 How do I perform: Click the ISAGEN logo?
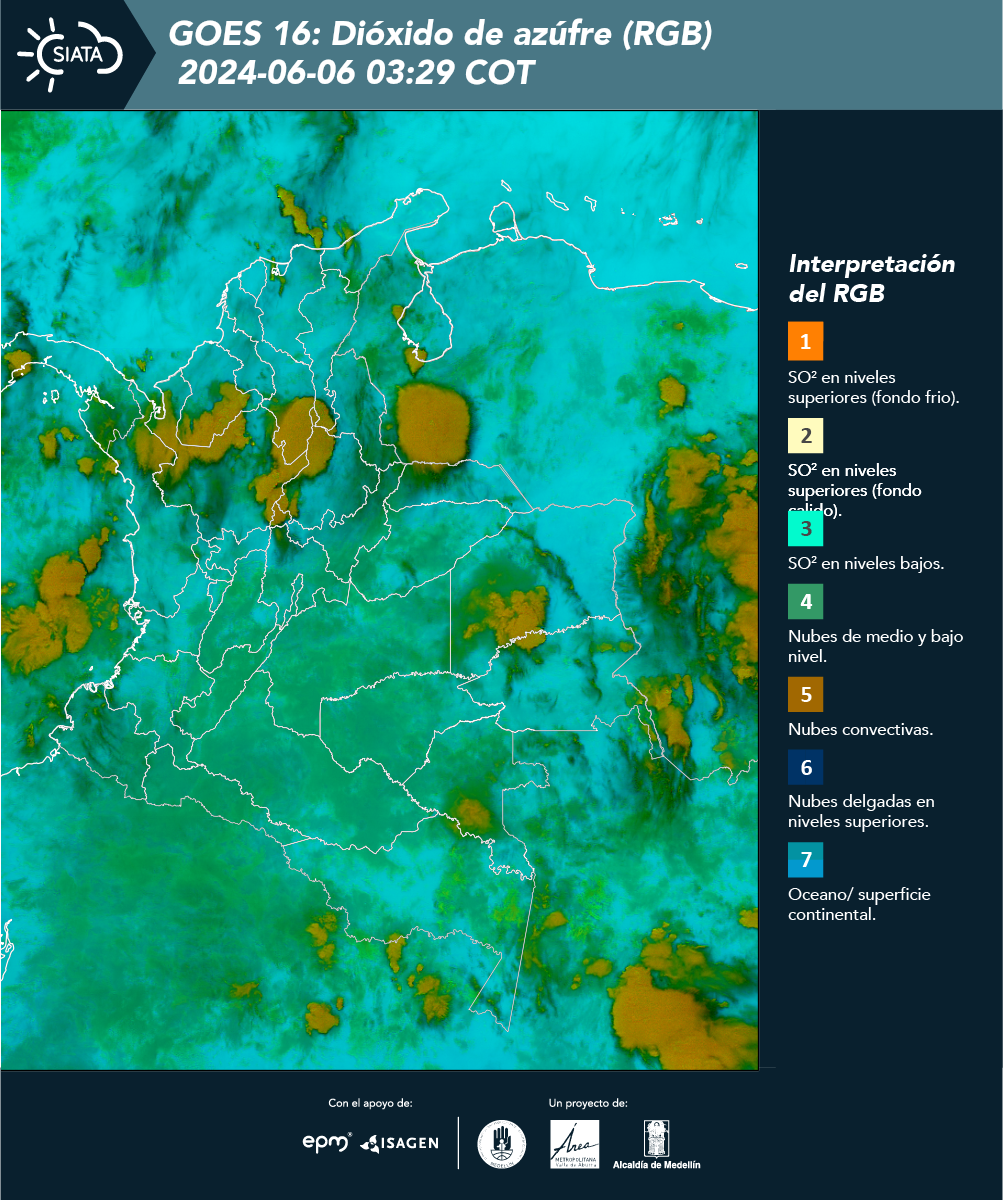click(399, 1143)
